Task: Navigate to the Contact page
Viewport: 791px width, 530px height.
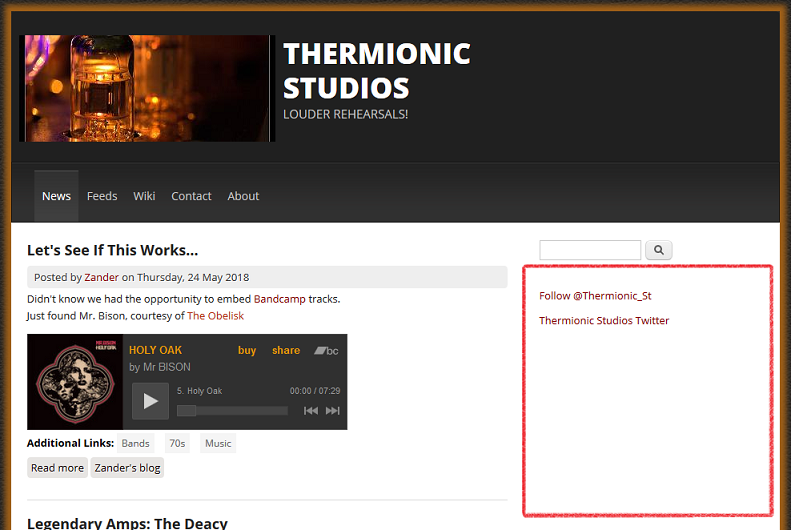Action: click(191, 196)
